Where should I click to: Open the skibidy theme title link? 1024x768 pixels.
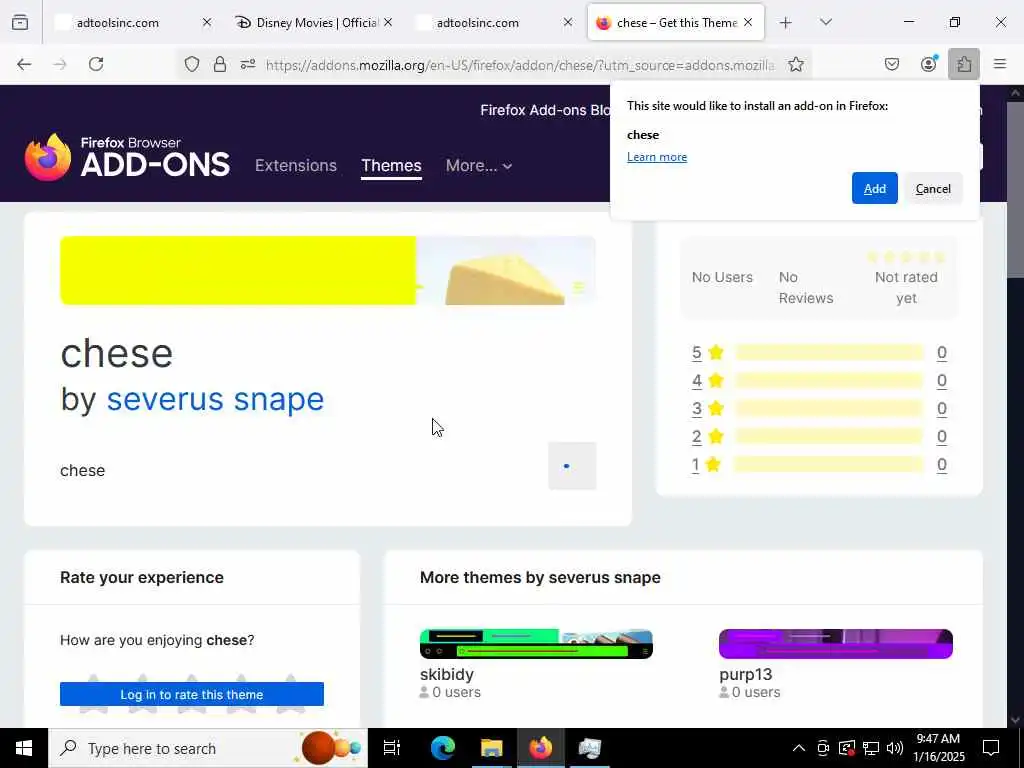(447, 674)
